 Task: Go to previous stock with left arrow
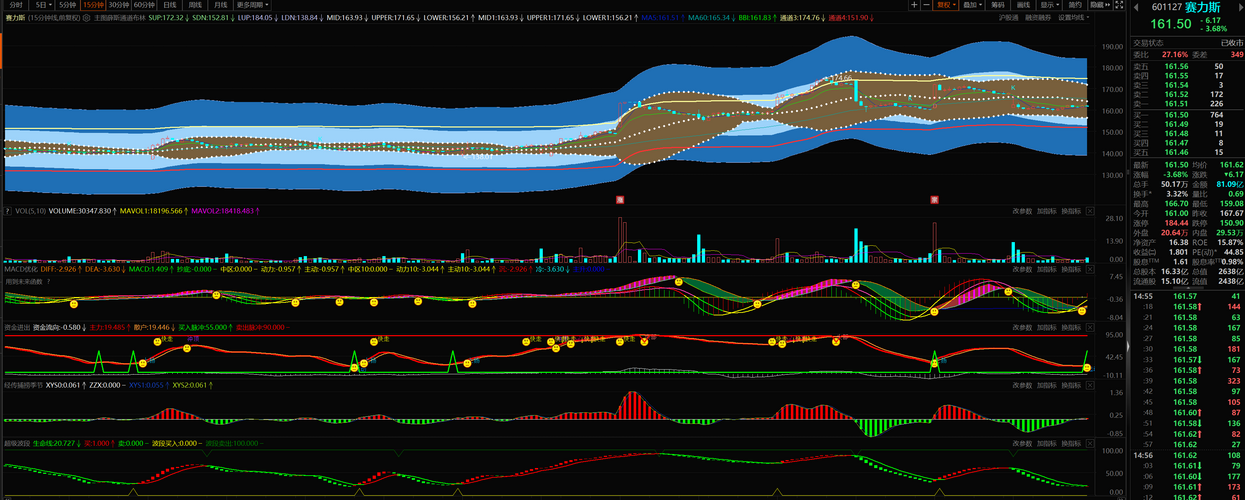pyautogui.click(x=1137, y=5)
